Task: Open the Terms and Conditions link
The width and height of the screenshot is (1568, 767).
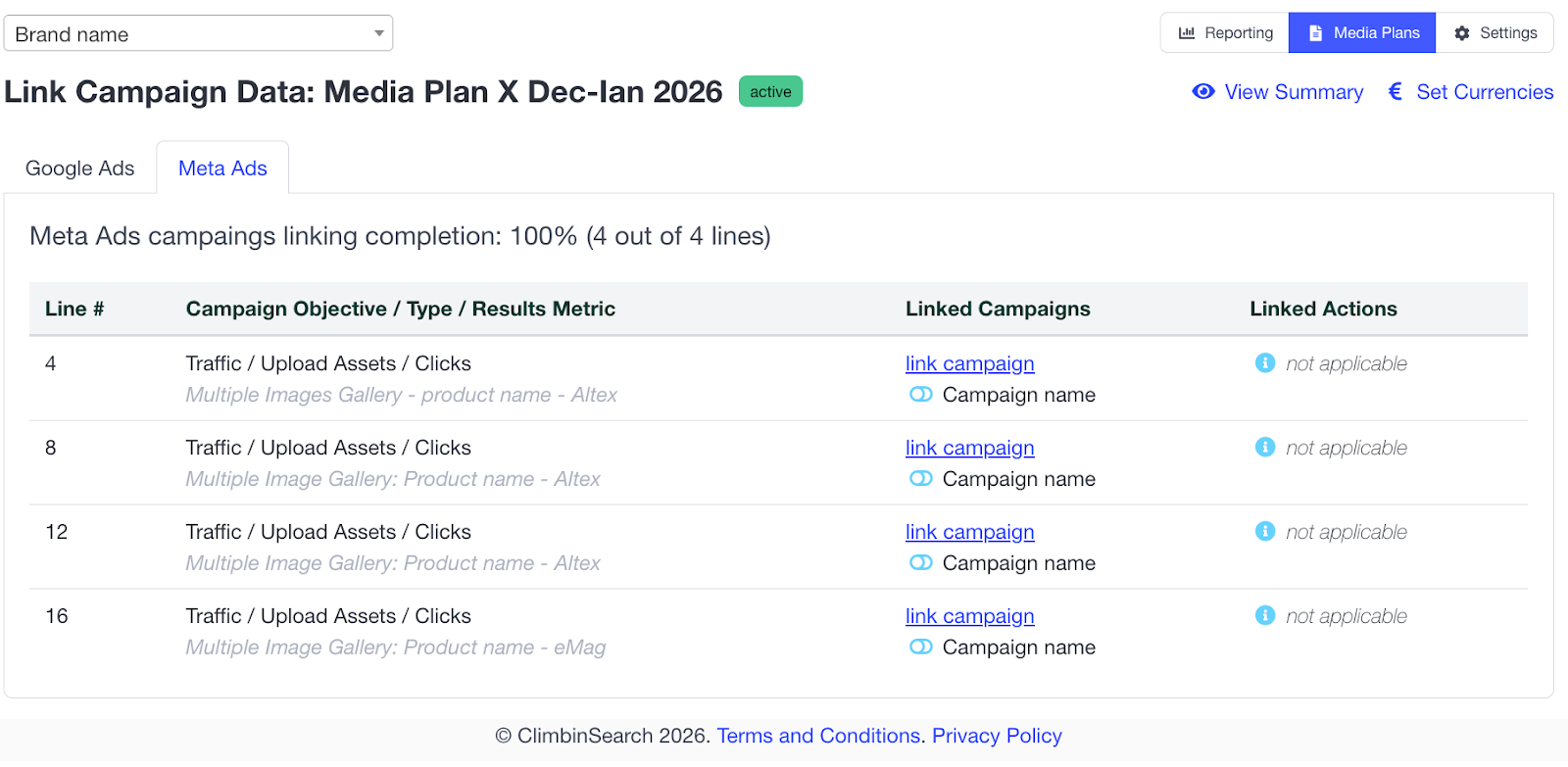Action: (x=818, y=736)
